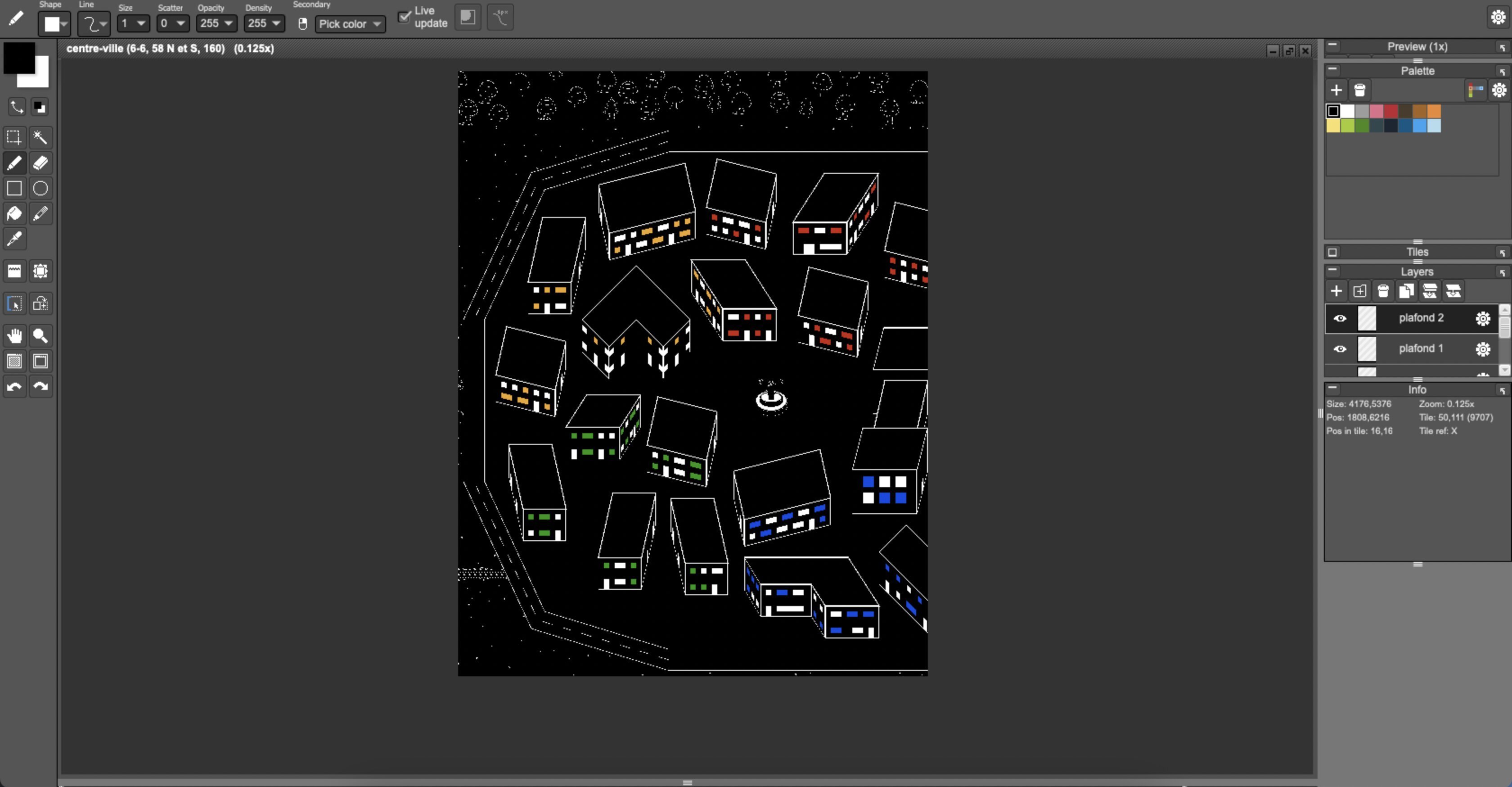
Task: Delete the selected layer
Action: click(x=1383, y=291)
